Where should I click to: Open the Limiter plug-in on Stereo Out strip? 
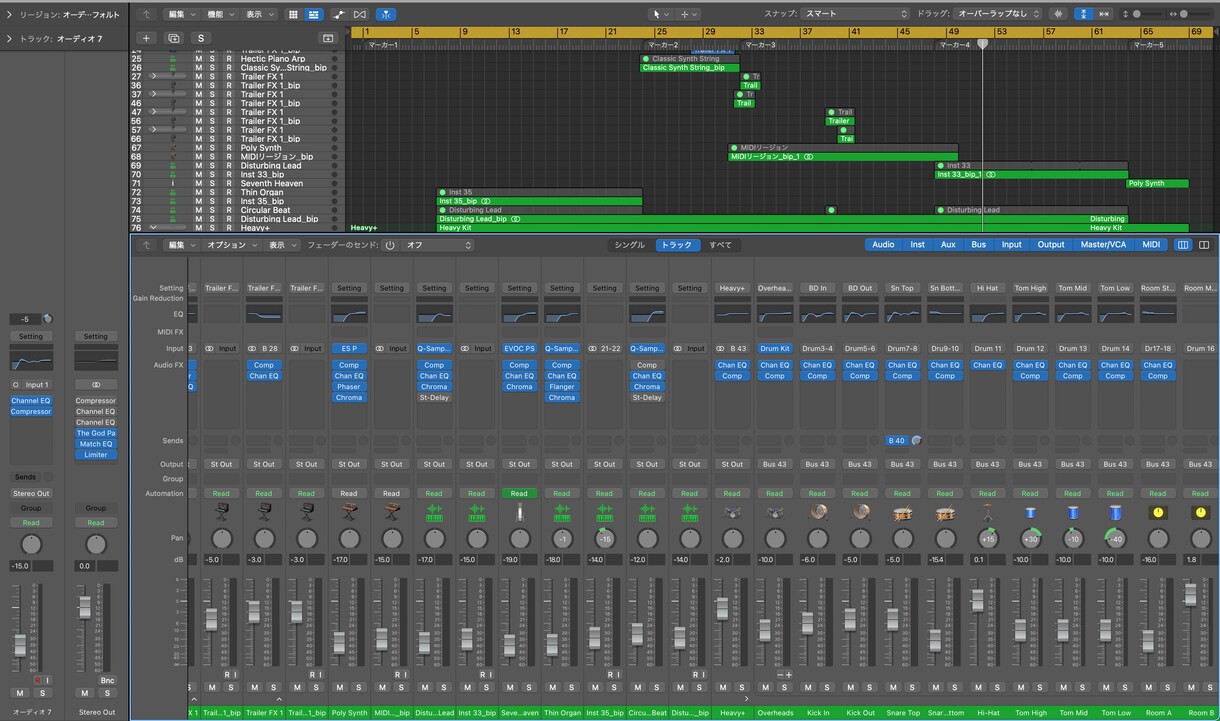96,455
